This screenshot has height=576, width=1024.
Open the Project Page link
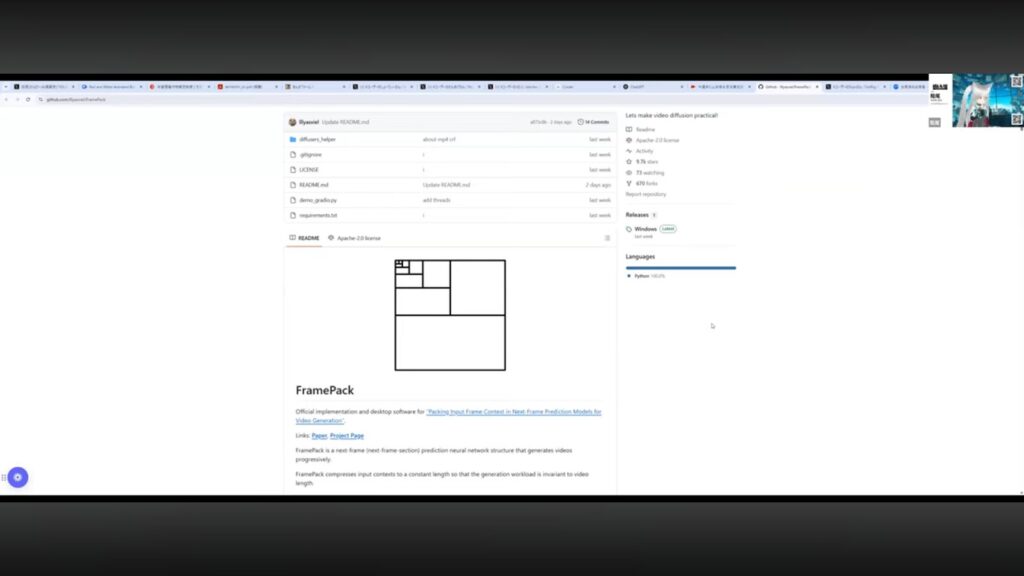click(x=347, y=436)
